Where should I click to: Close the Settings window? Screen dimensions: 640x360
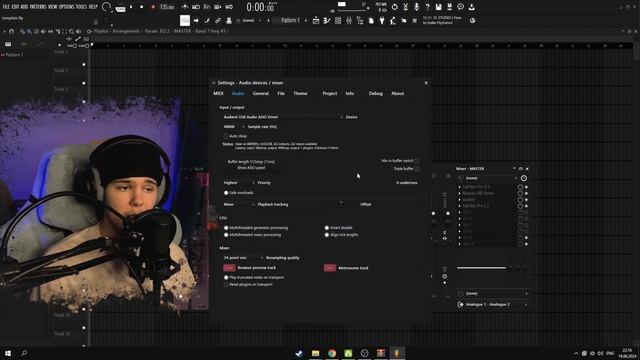(x=426, y=83)
